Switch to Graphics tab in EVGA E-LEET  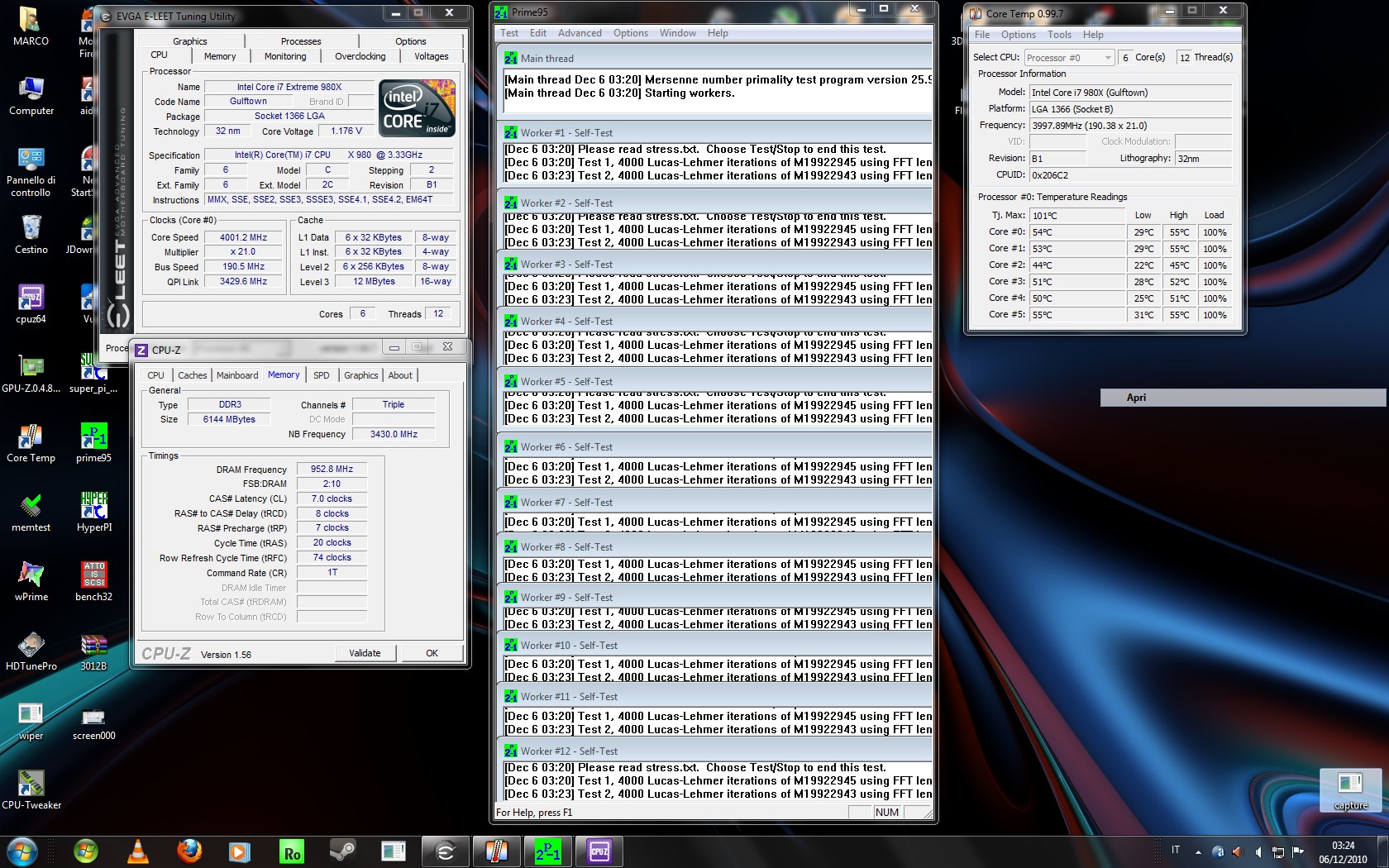point(189,41)
